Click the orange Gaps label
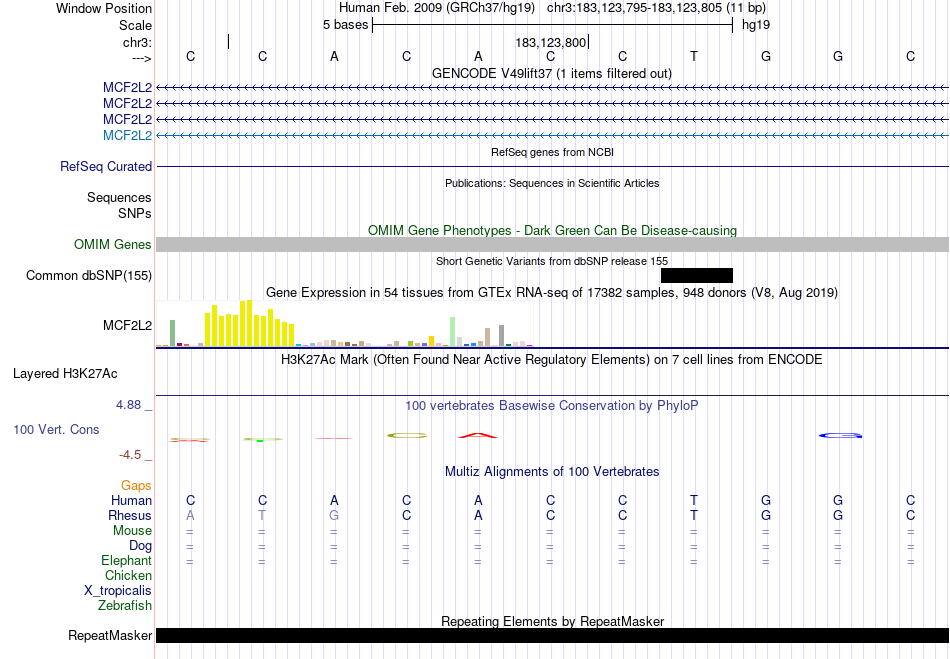 click(x=136, y=485)
